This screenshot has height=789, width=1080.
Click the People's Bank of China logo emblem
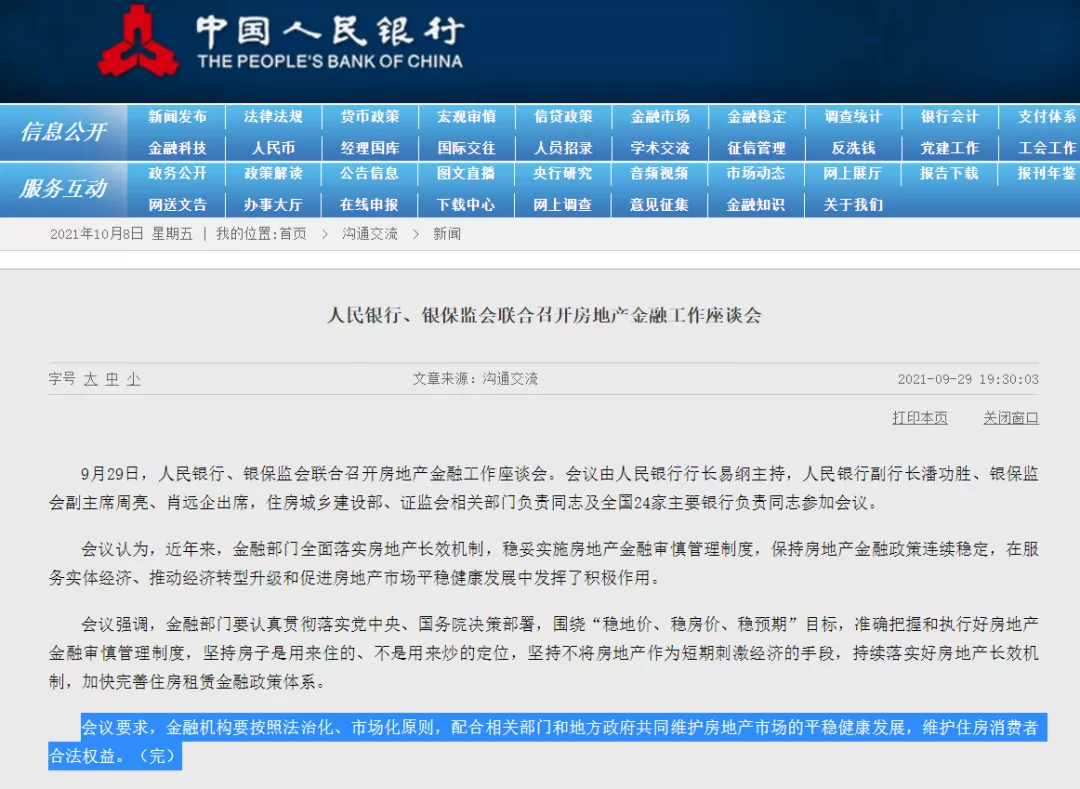[x=138, y=41]
